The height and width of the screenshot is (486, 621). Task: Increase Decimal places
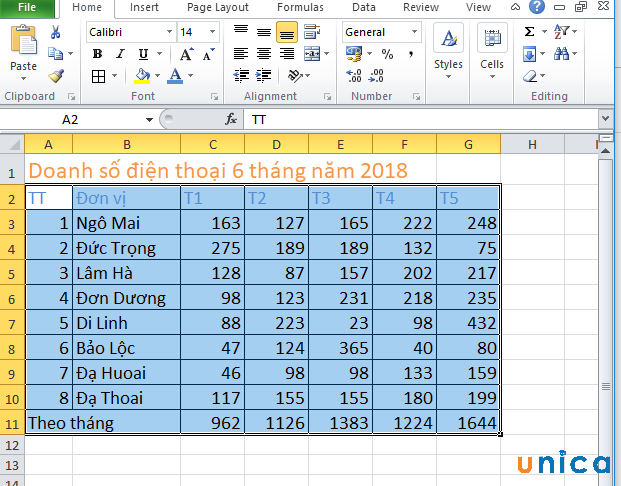point(354,76)
